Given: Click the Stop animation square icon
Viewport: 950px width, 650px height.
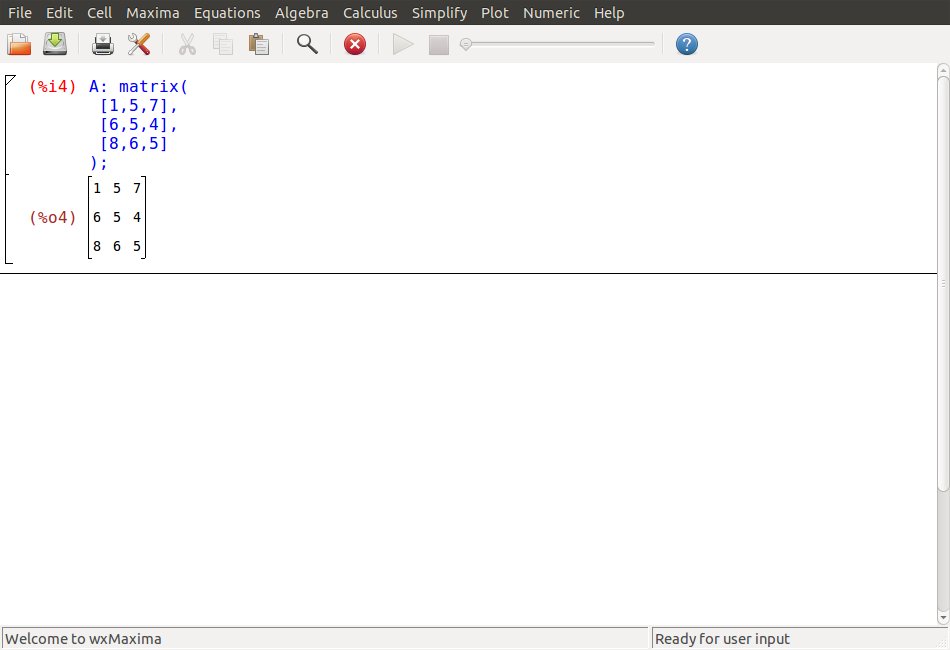Looking at the screenshot, I should point(439,45).
